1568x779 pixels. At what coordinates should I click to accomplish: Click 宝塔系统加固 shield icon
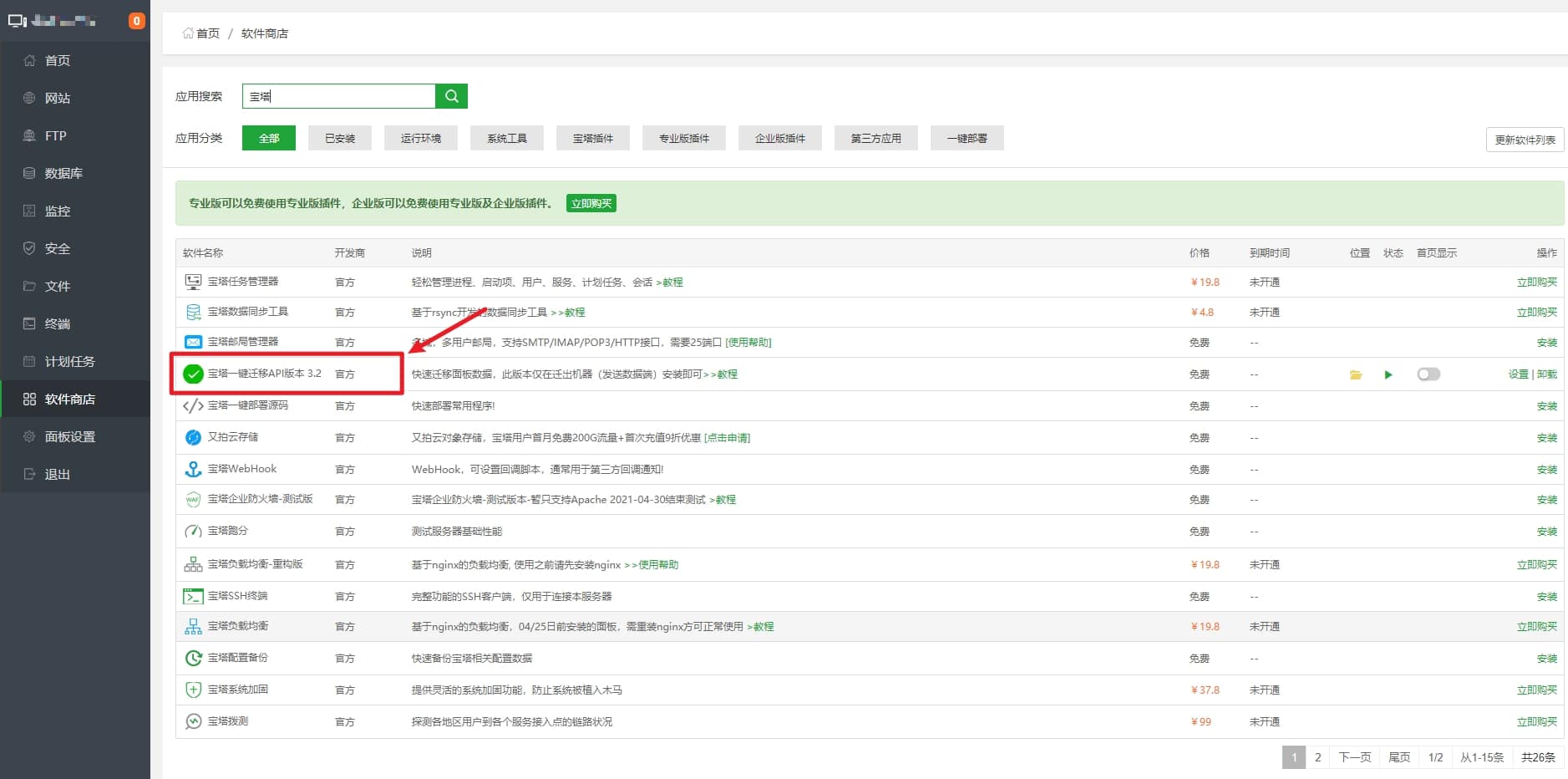[193, 690]
